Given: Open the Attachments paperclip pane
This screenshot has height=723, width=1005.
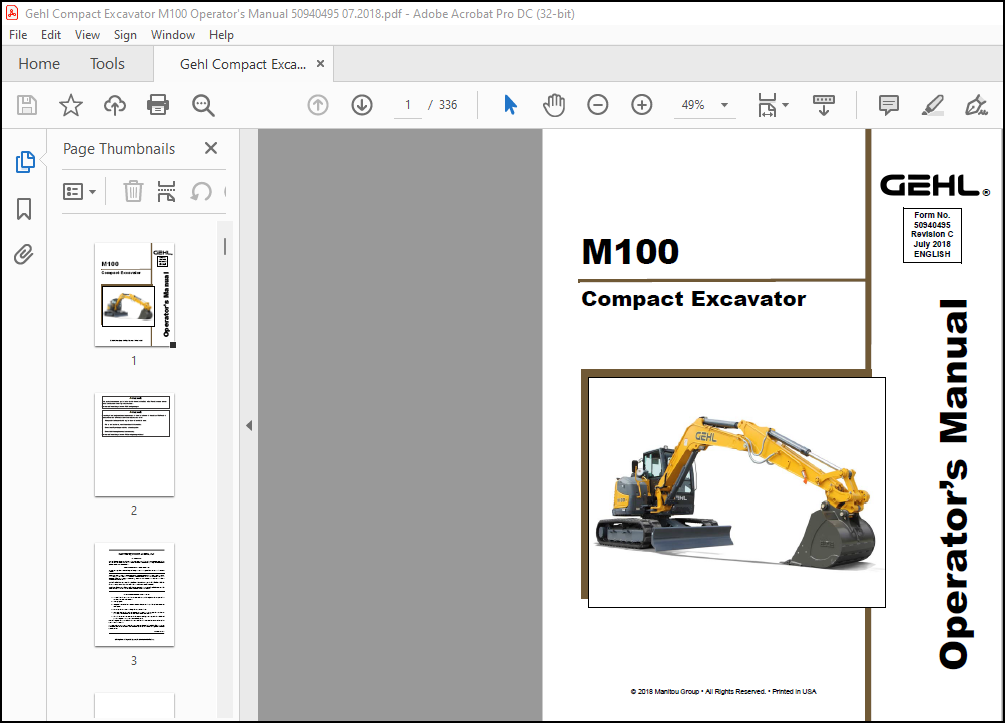Looking at the screenshot, I should click(24, 254).
